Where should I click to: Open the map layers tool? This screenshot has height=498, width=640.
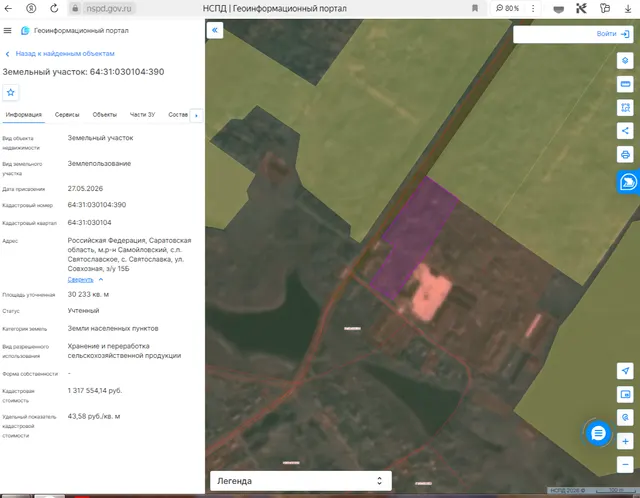click(x=625, y=61)
